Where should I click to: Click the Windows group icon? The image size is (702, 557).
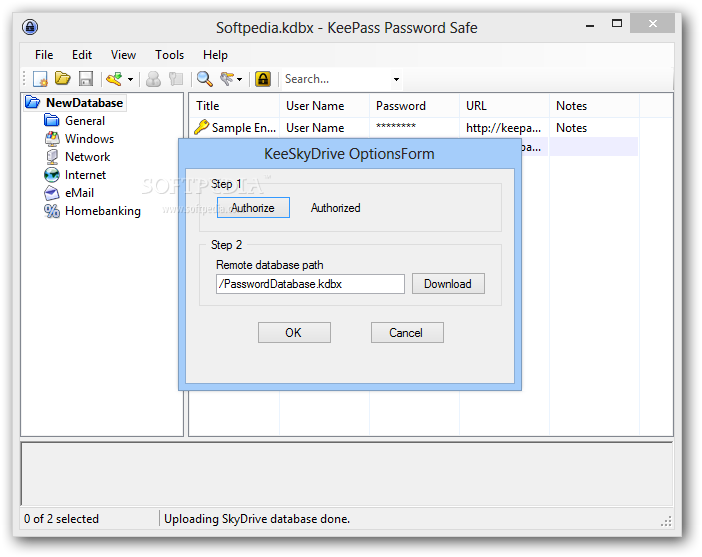click(52, 139)
